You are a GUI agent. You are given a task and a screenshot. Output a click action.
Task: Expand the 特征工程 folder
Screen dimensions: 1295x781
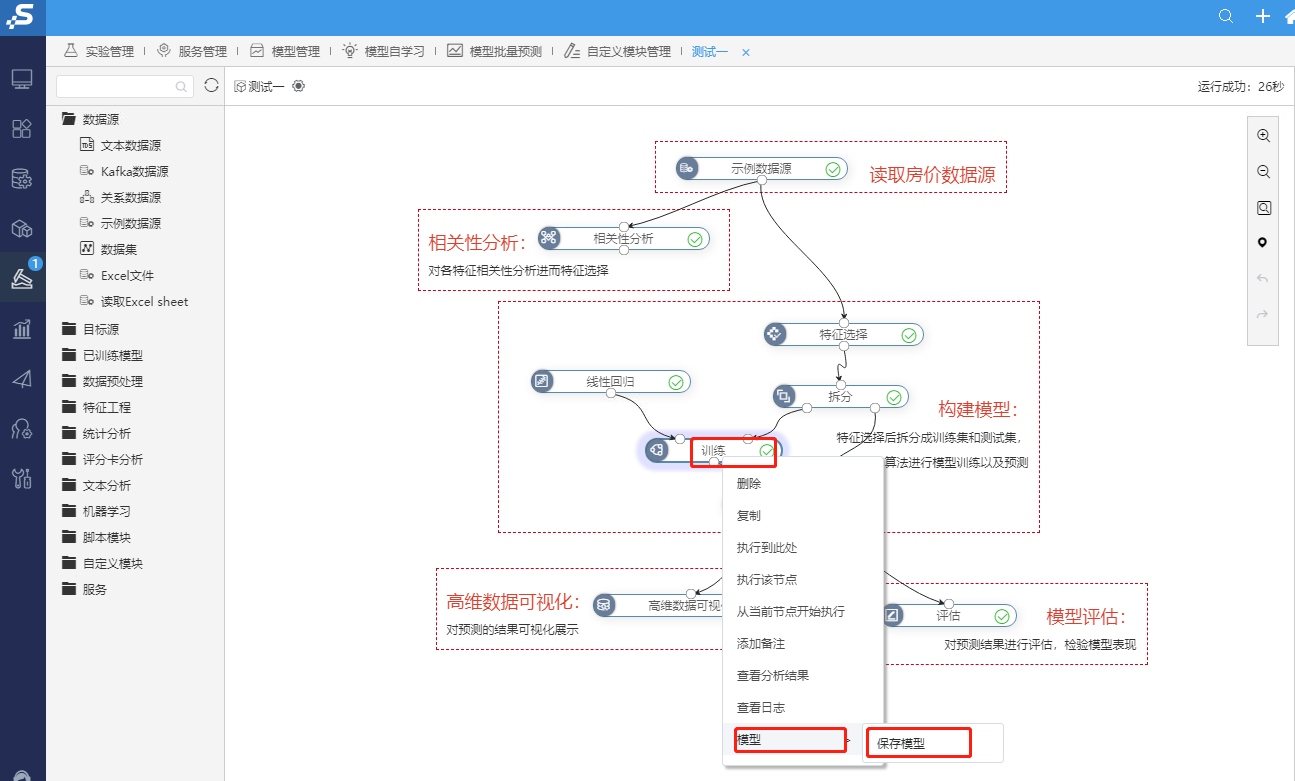coord(69,407)
